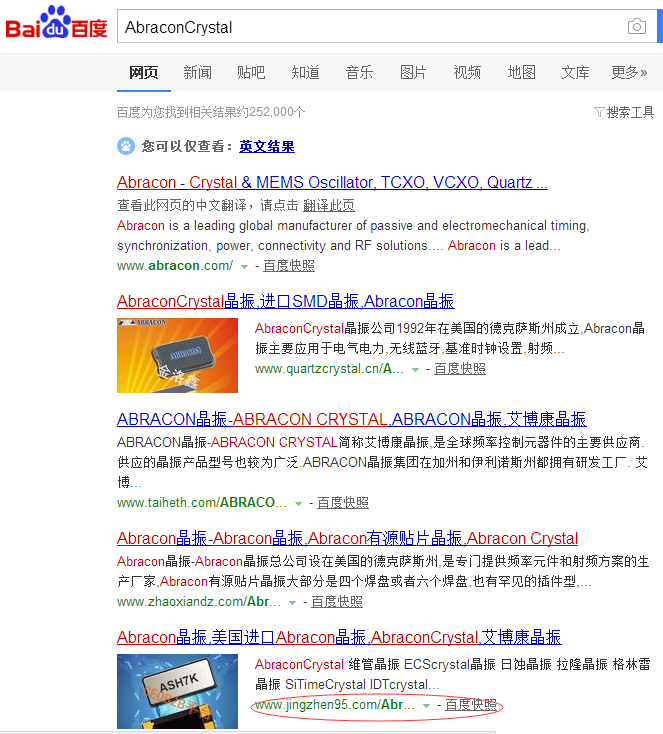The height and width of the screenshot is (734, 663).
Task: Click snippet text Abracon晶振总公司设在美国的德克萨斯州
Action: click(x=383, y=571)
